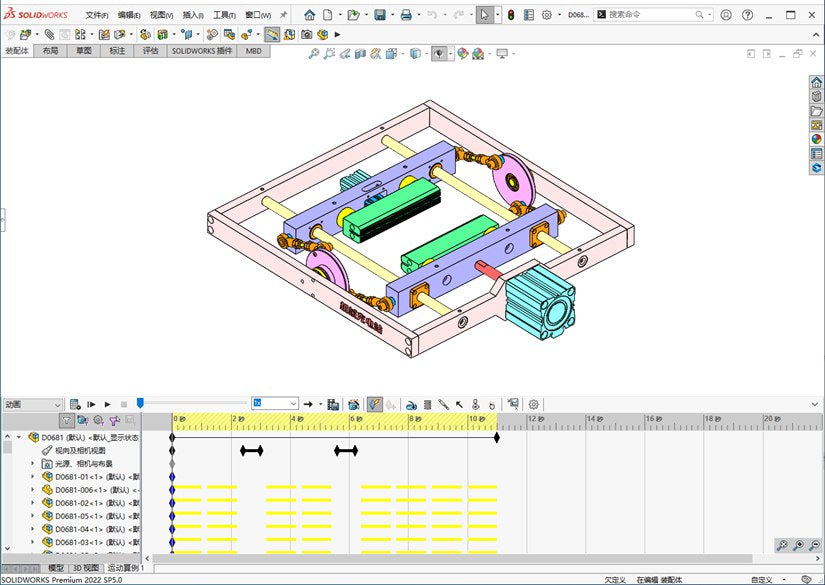Click Play from Start button

(x=92, y=404)
